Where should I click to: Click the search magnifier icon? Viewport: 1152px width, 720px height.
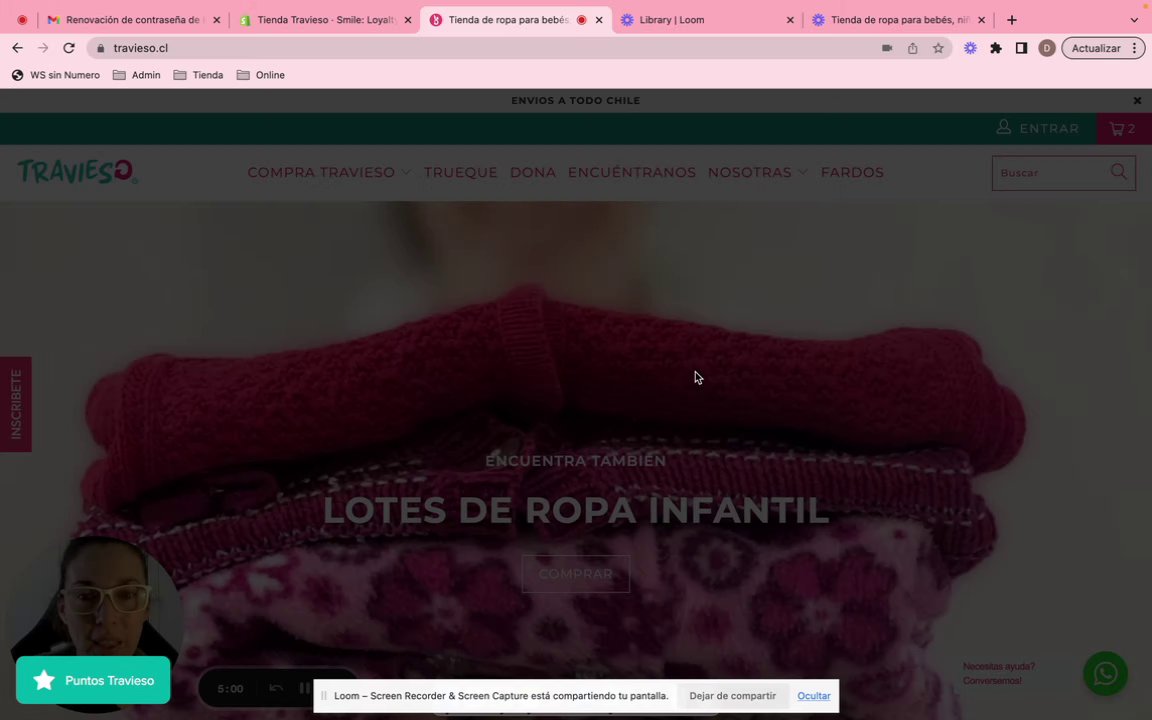coord(1118,172)
